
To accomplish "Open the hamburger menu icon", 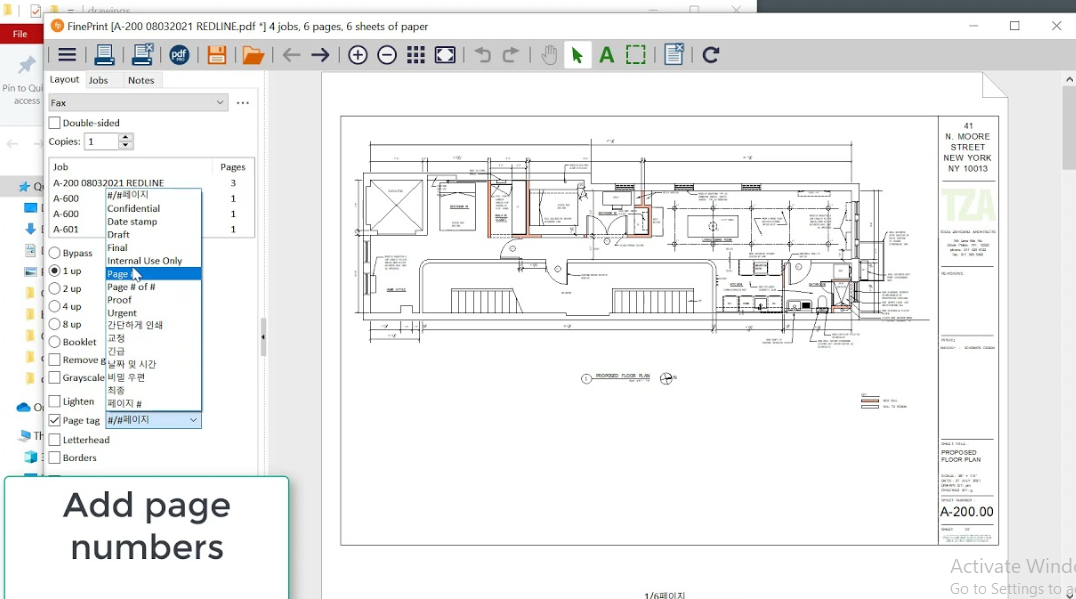I will tap(67, 55).
